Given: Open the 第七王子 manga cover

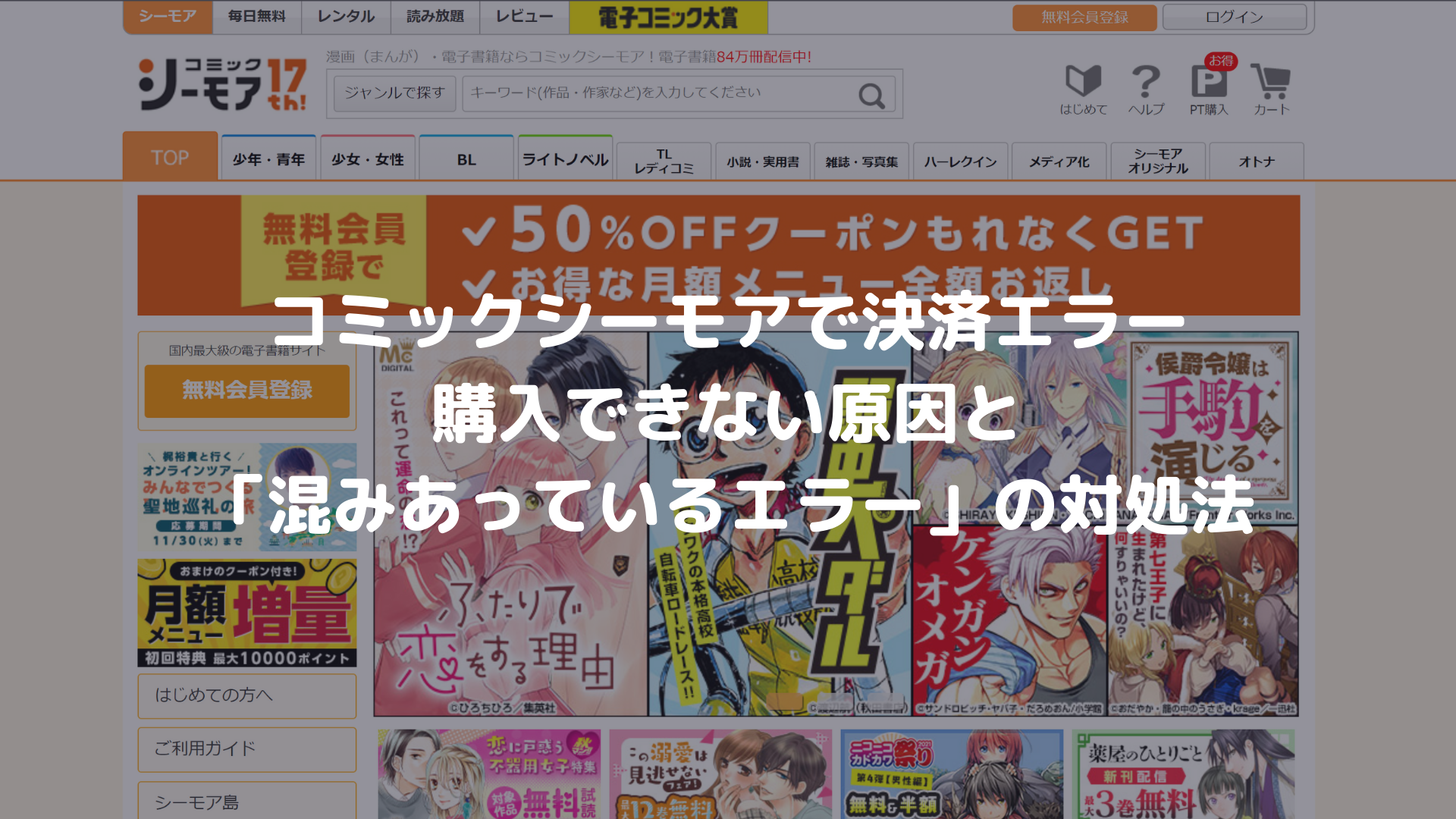Looking at the screenshot, I should click(1203, 621).
